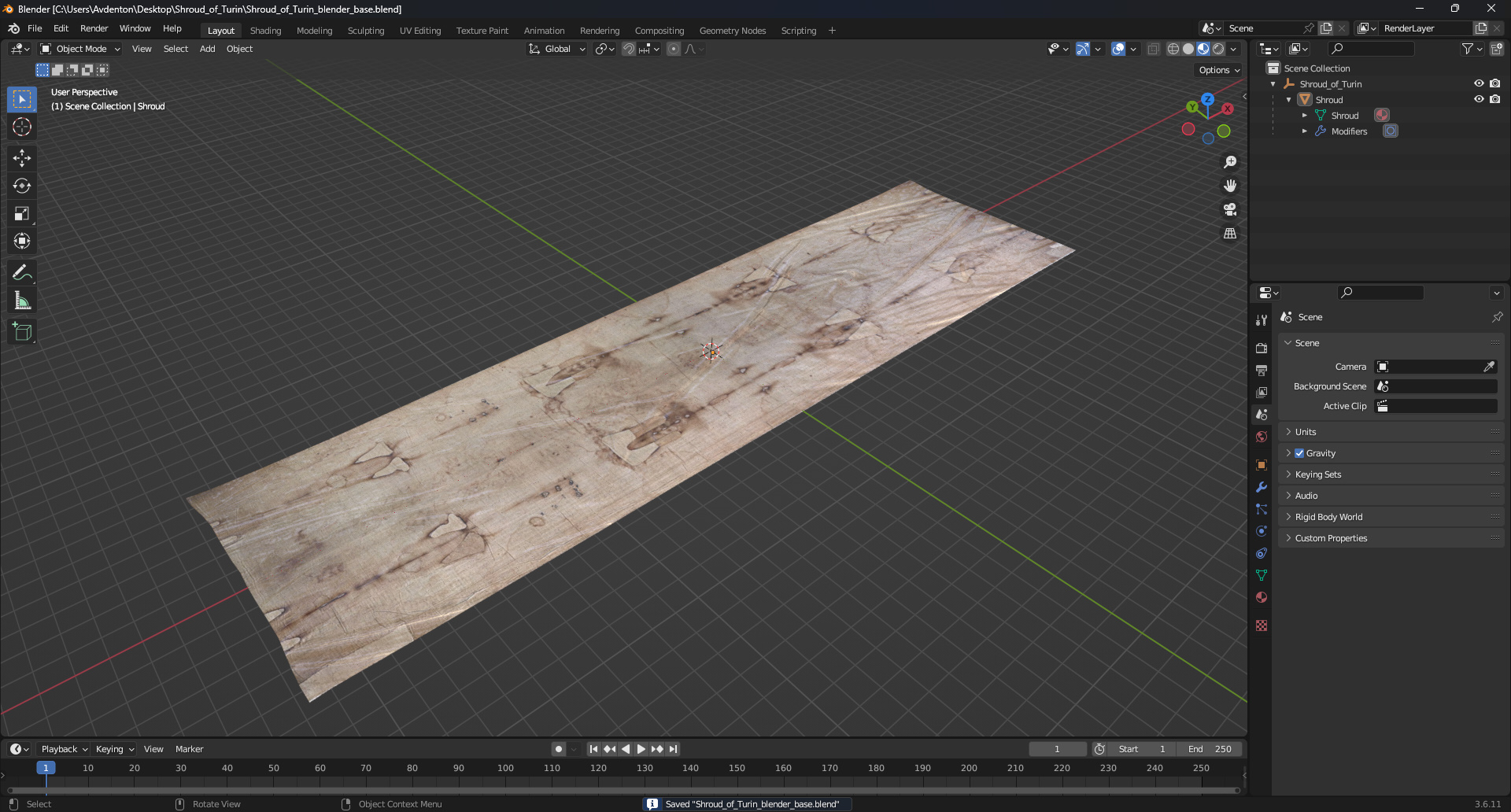
Task: Disable Shroud_of_Turin collection in renders
Action: click(1495, 83)
